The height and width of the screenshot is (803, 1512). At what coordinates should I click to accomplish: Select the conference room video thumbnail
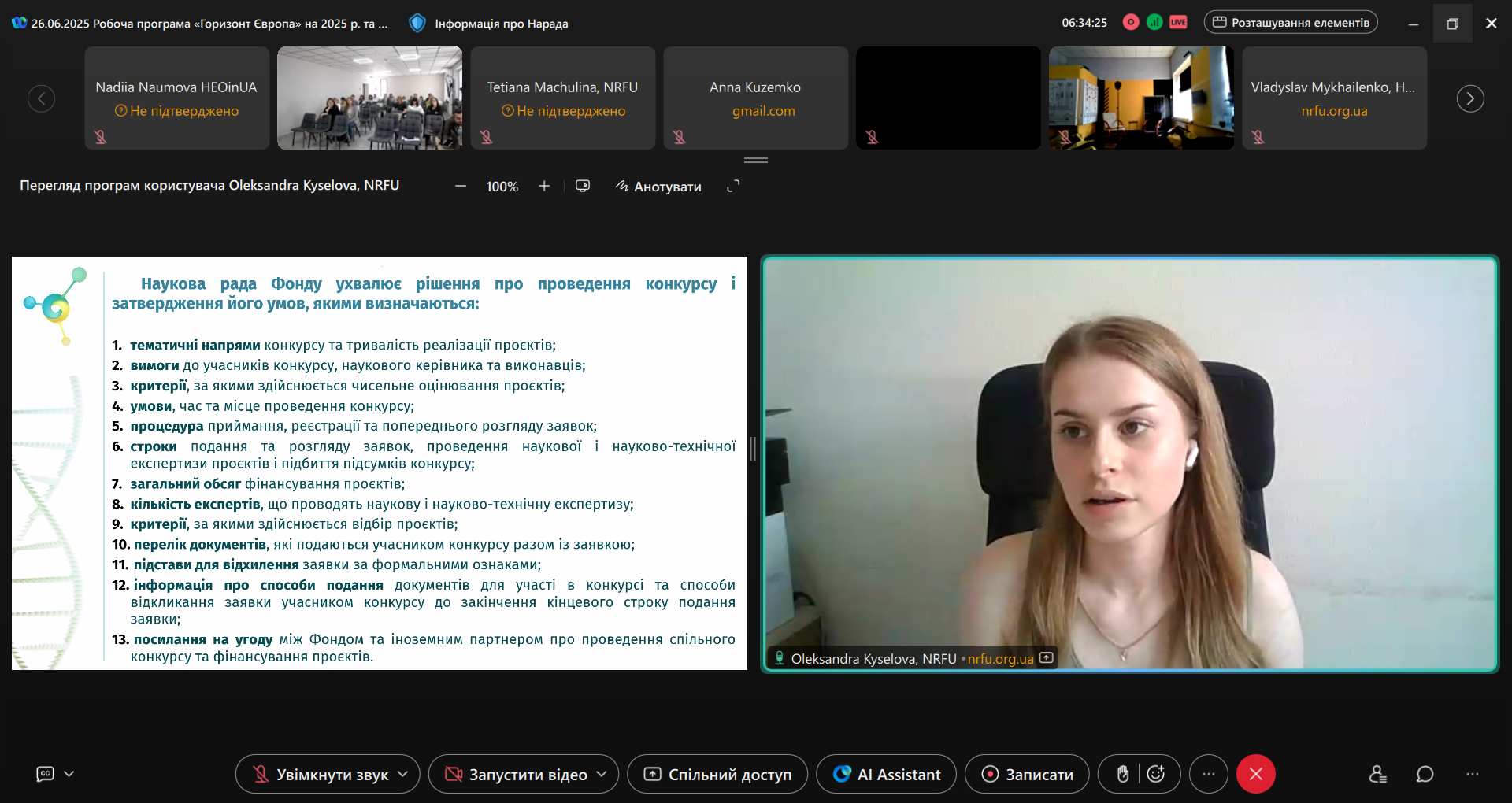(370, 98)
